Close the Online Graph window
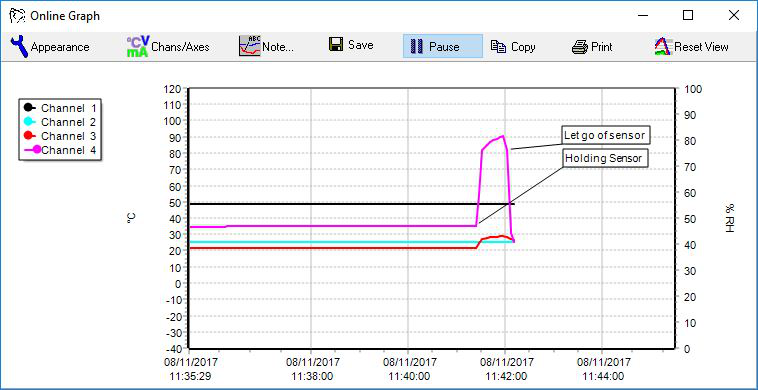The image size is (758, 390). [733, 15]
